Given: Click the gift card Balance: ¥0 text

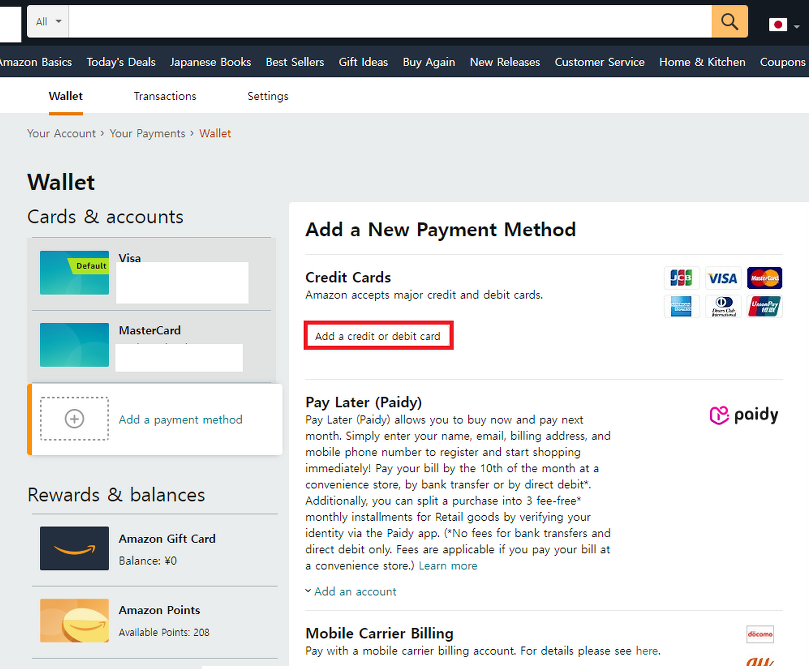Looking at the screenshot, I should (148, 561).
